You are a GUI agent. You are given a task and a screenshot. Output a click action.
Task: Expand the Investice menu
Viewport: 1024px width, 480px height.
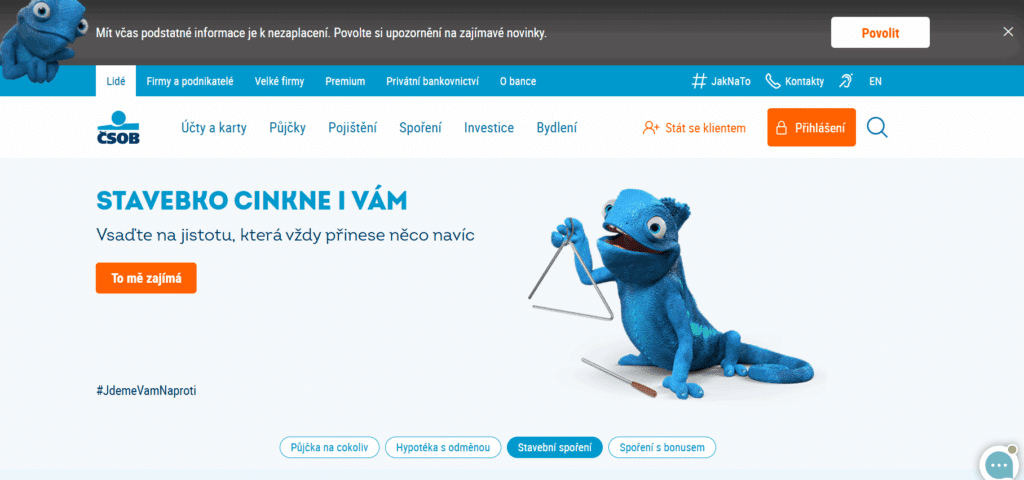489,128
